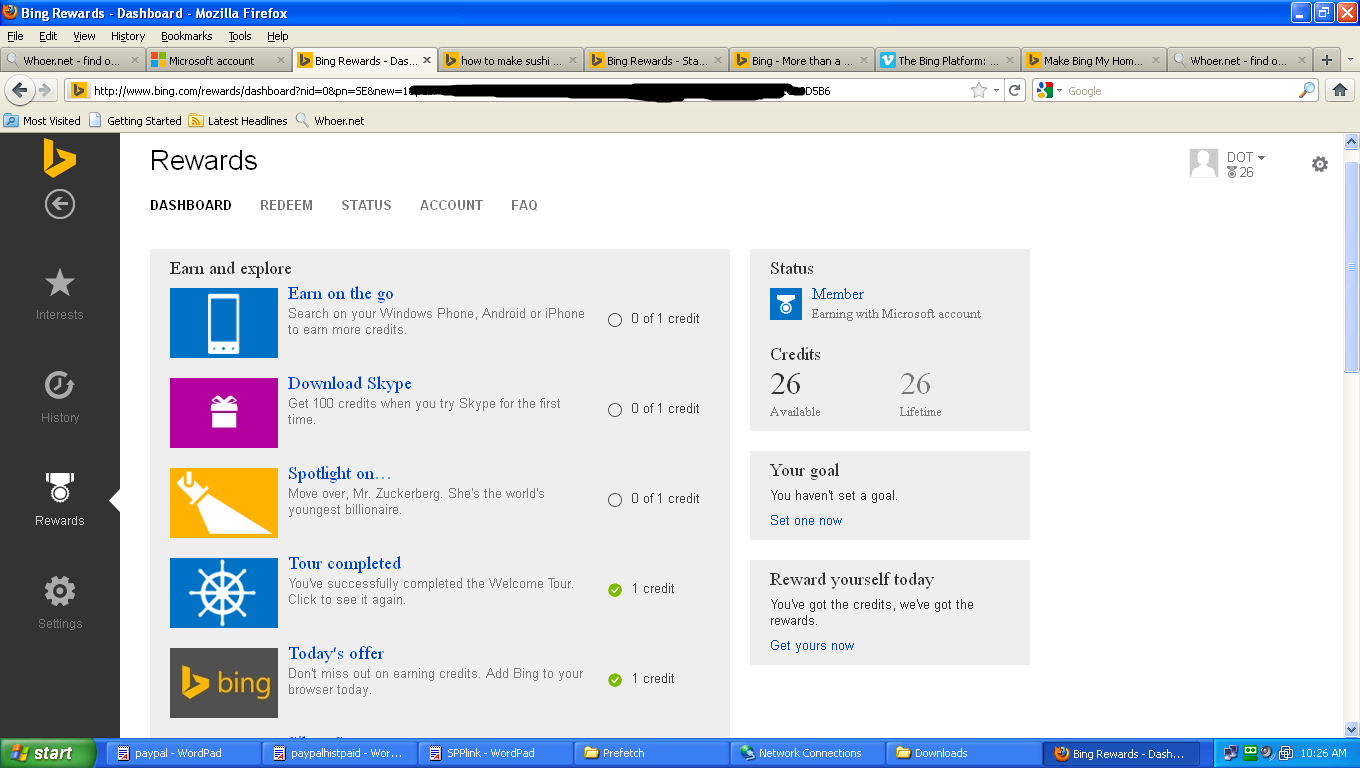
Task: Open the address bar history dropdown arrow
Action: pos(996,90)
